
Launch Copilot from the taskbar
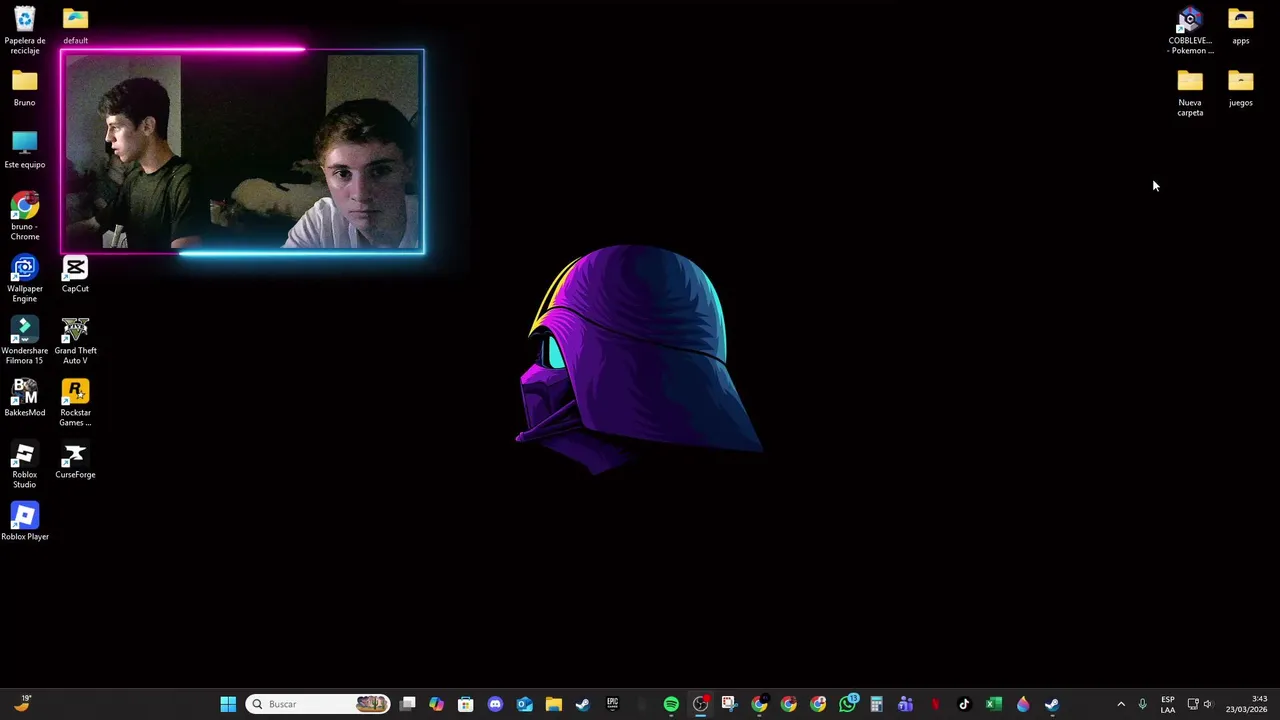[x=437, y=704]
